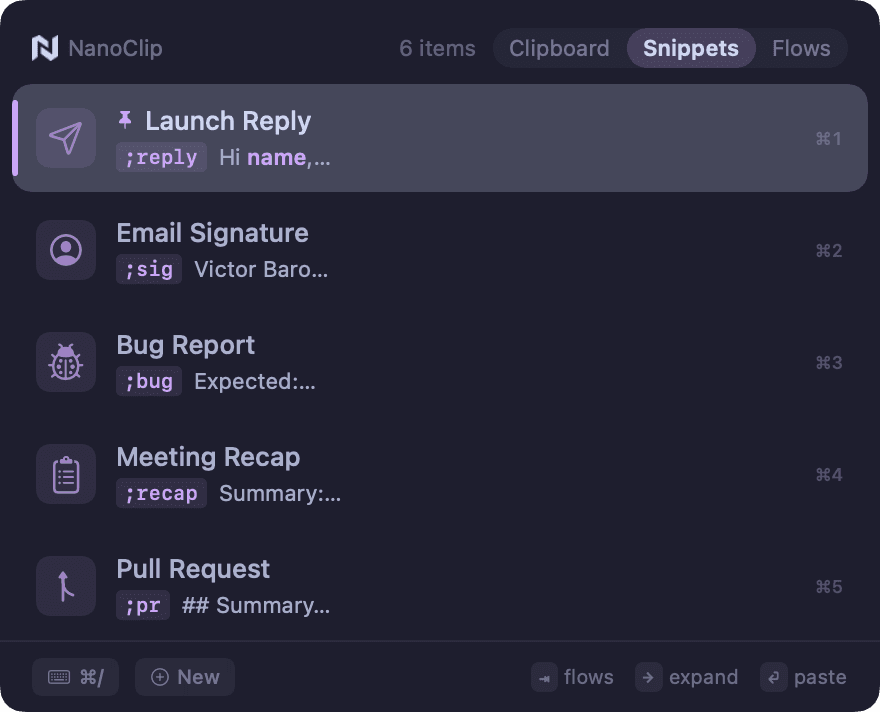Click the ⌘3 shortcut label
This screenshot has height=712, width=880.
(828, 363)
